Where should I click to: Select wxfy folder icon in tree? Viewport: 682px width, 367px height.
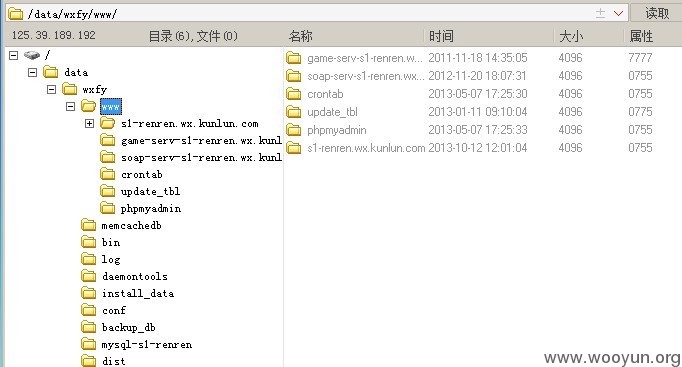70,90
